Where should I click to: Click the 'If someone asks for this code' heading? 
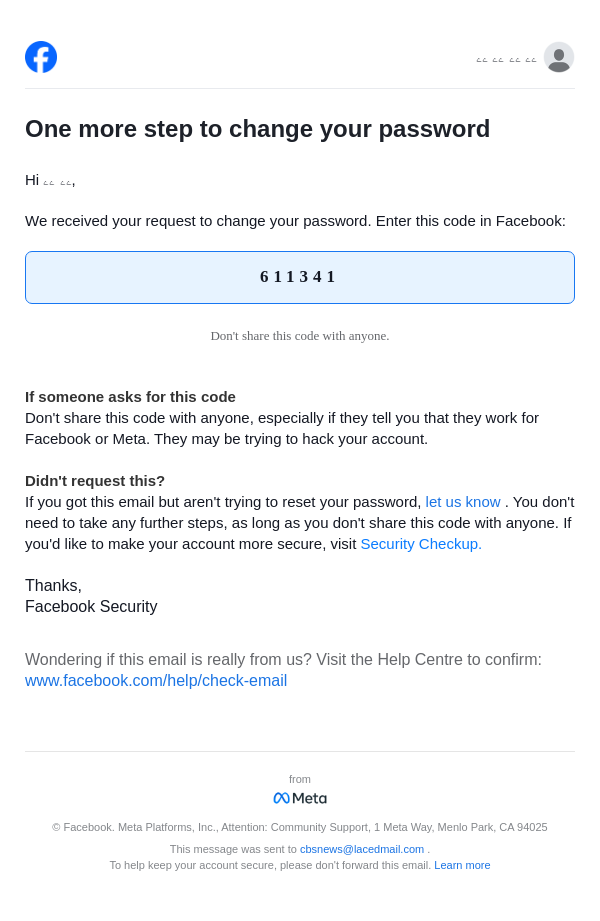click(130, 397)
